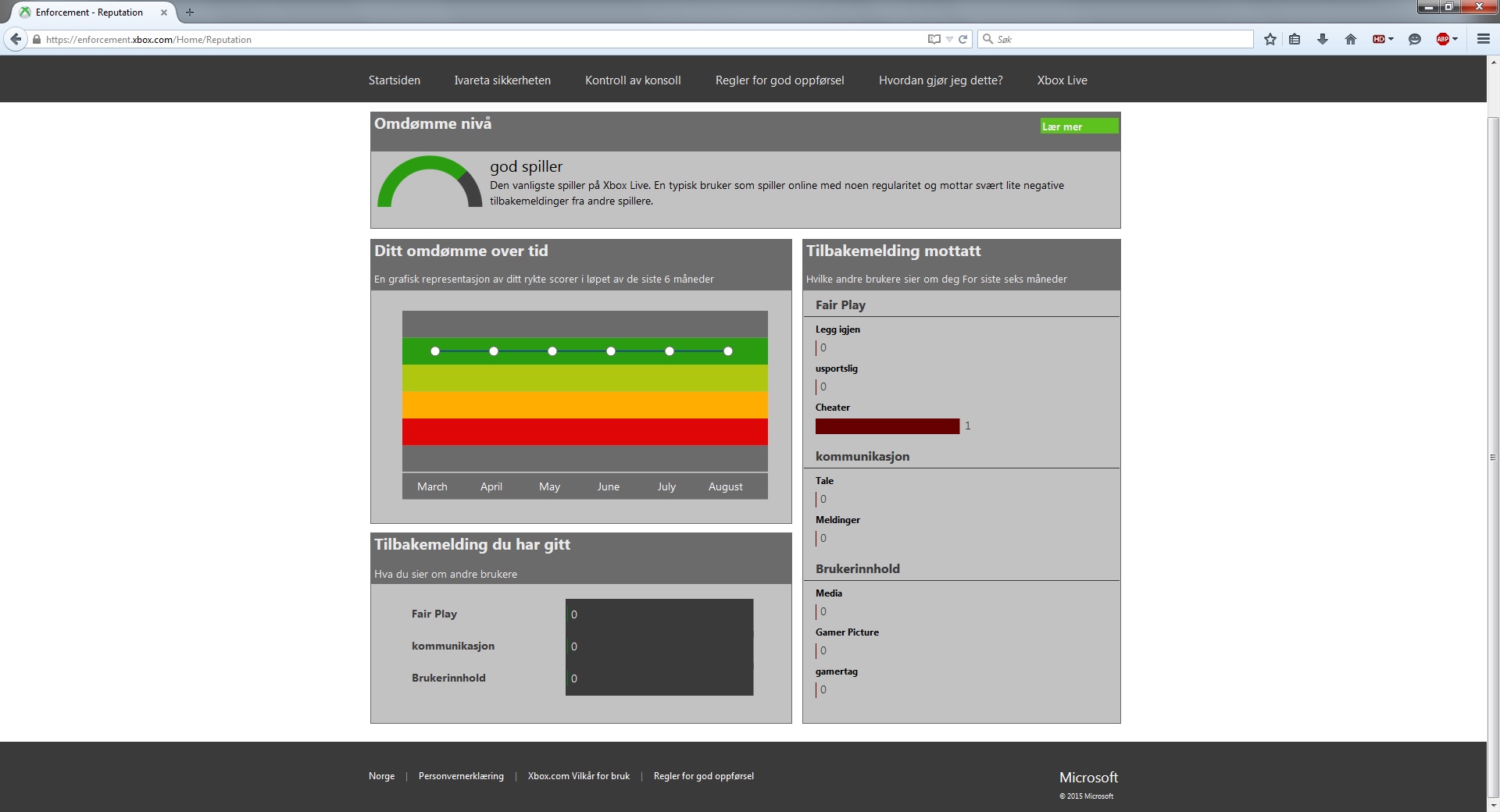Click the kommunikasjon row in given feedback
Screen dimensions: 1500x812
[x=582, y=646]
